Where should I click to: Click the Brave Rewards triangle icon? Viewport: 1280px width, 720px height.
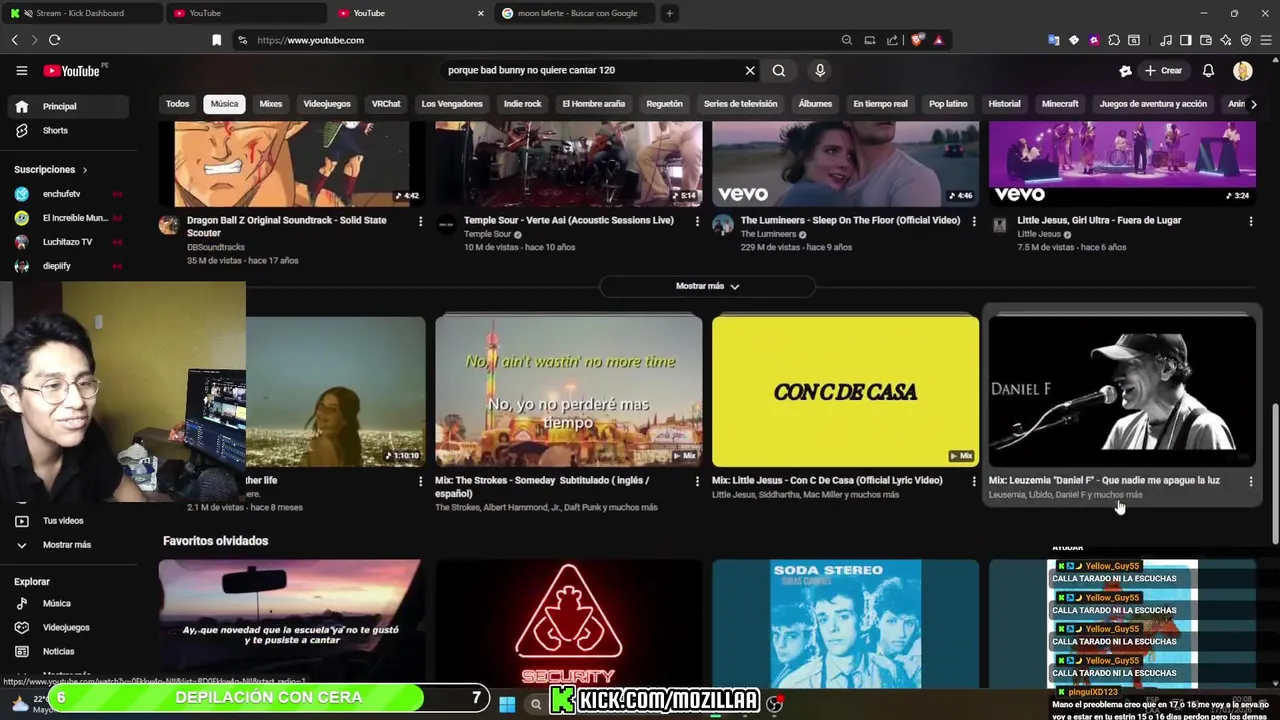coord(938,40)
